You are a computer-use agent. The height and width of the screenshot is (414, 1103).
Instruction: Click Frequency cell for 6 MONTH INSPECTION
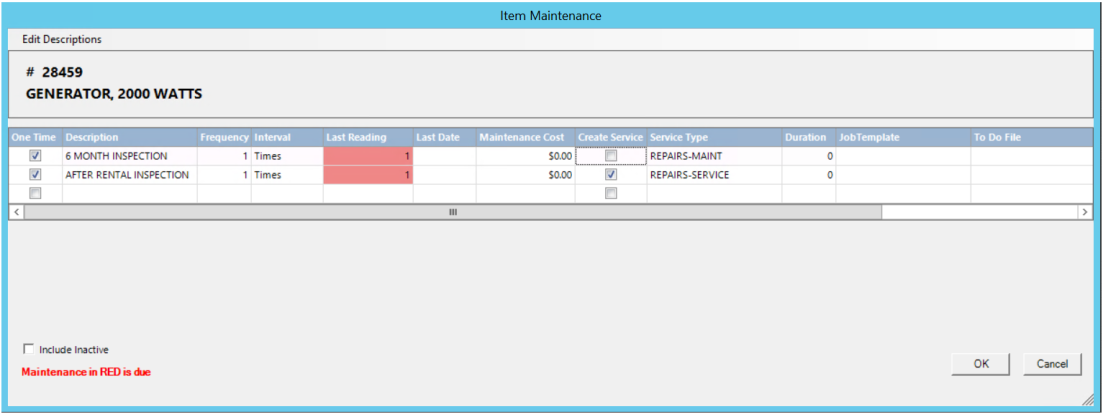pyautogui.click(x=224, y=156)
